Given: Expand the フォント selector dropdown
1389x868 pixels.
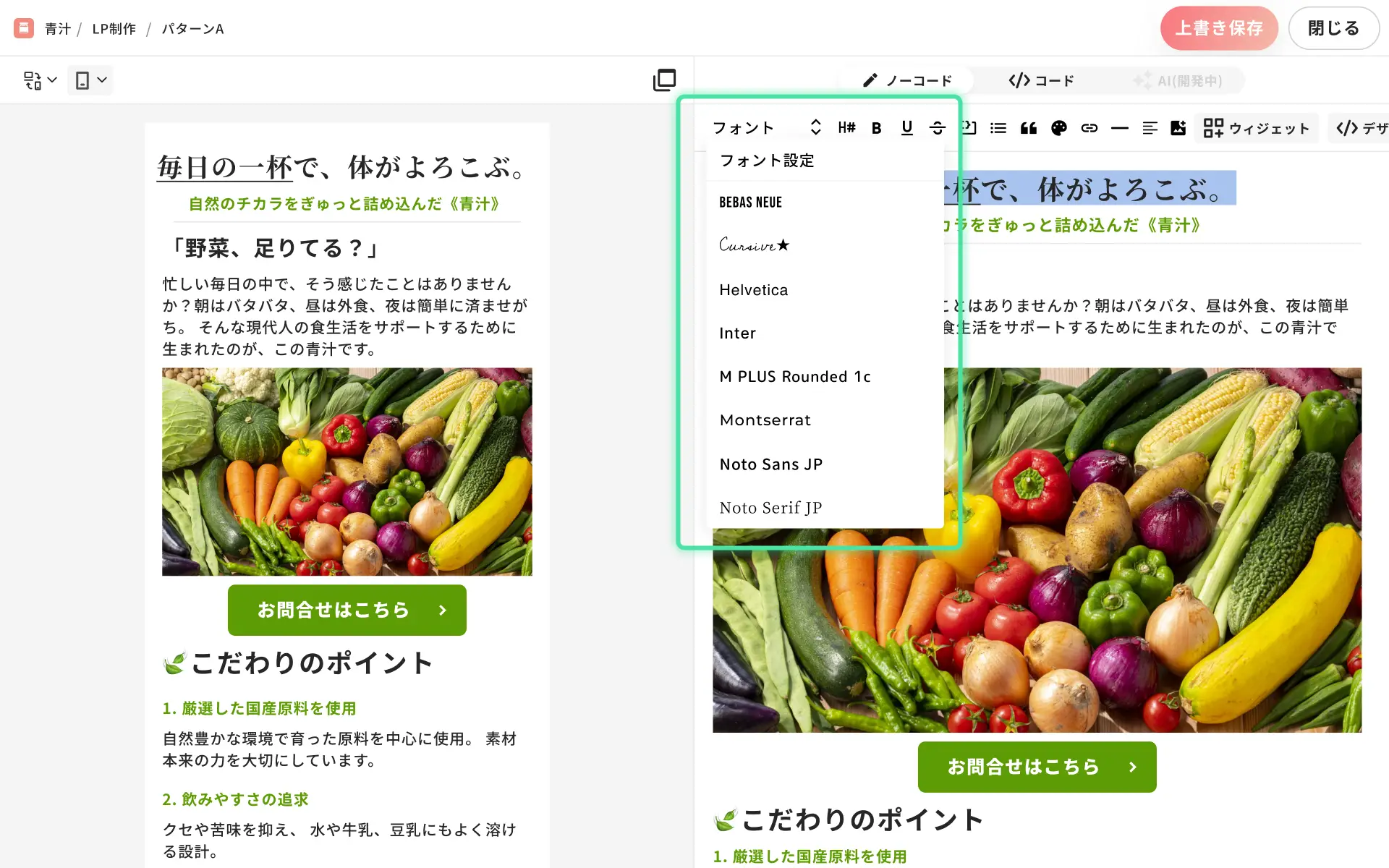Looking at the screenshot, I should pos(767,128).
